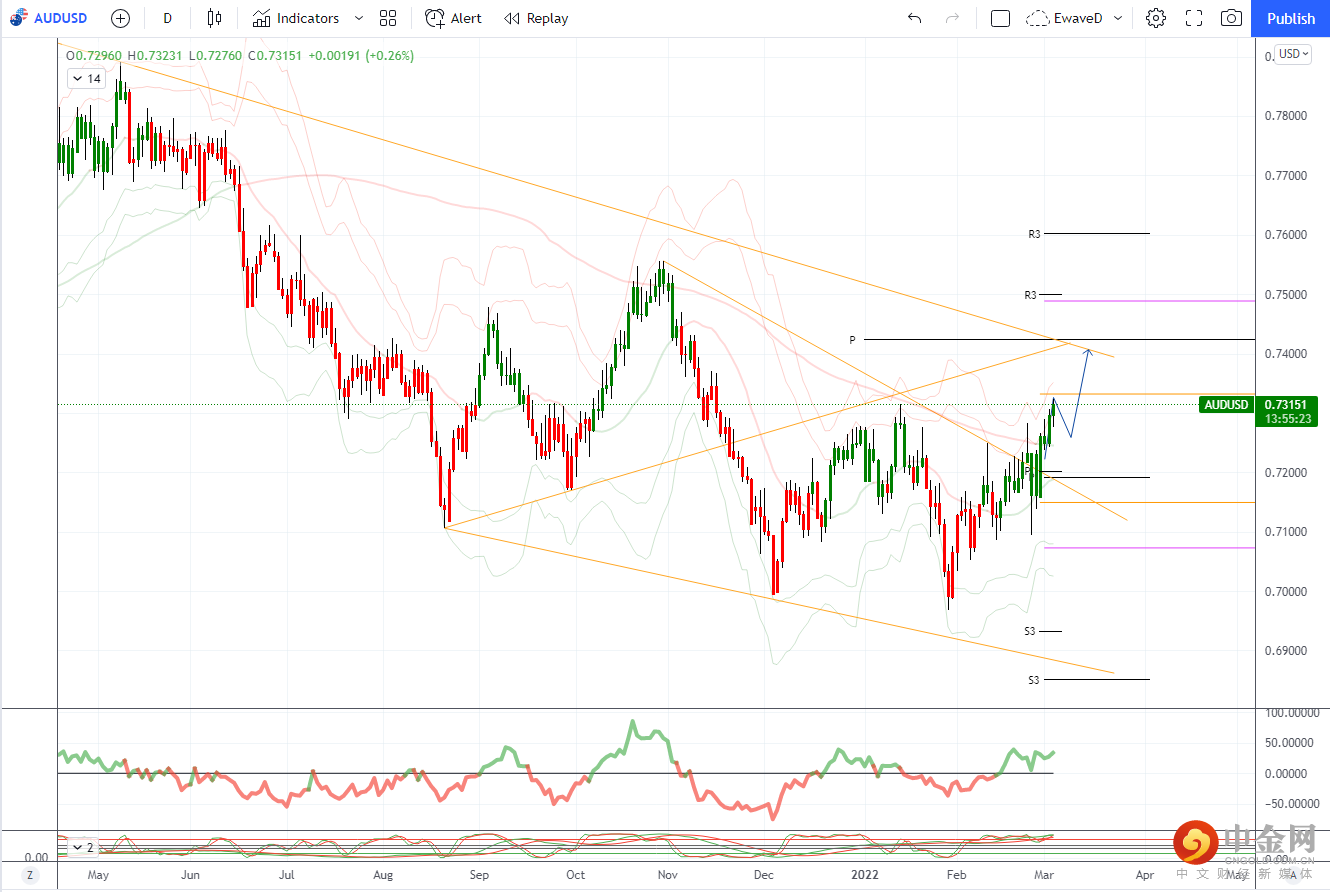
Task: Click the Jul label on the time axis
Action: [x=286, y=875]
